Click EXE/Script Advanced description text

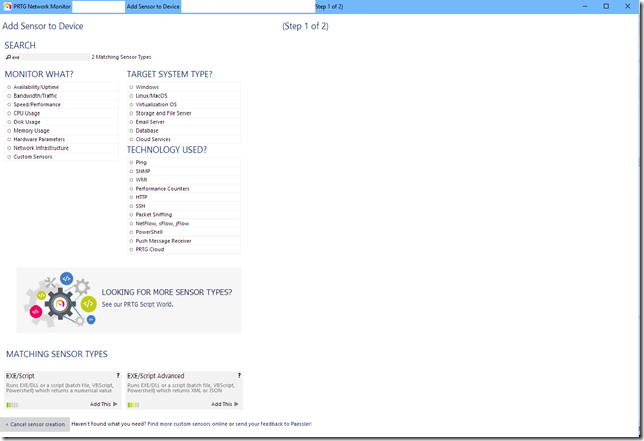click(x=181, y=388)
